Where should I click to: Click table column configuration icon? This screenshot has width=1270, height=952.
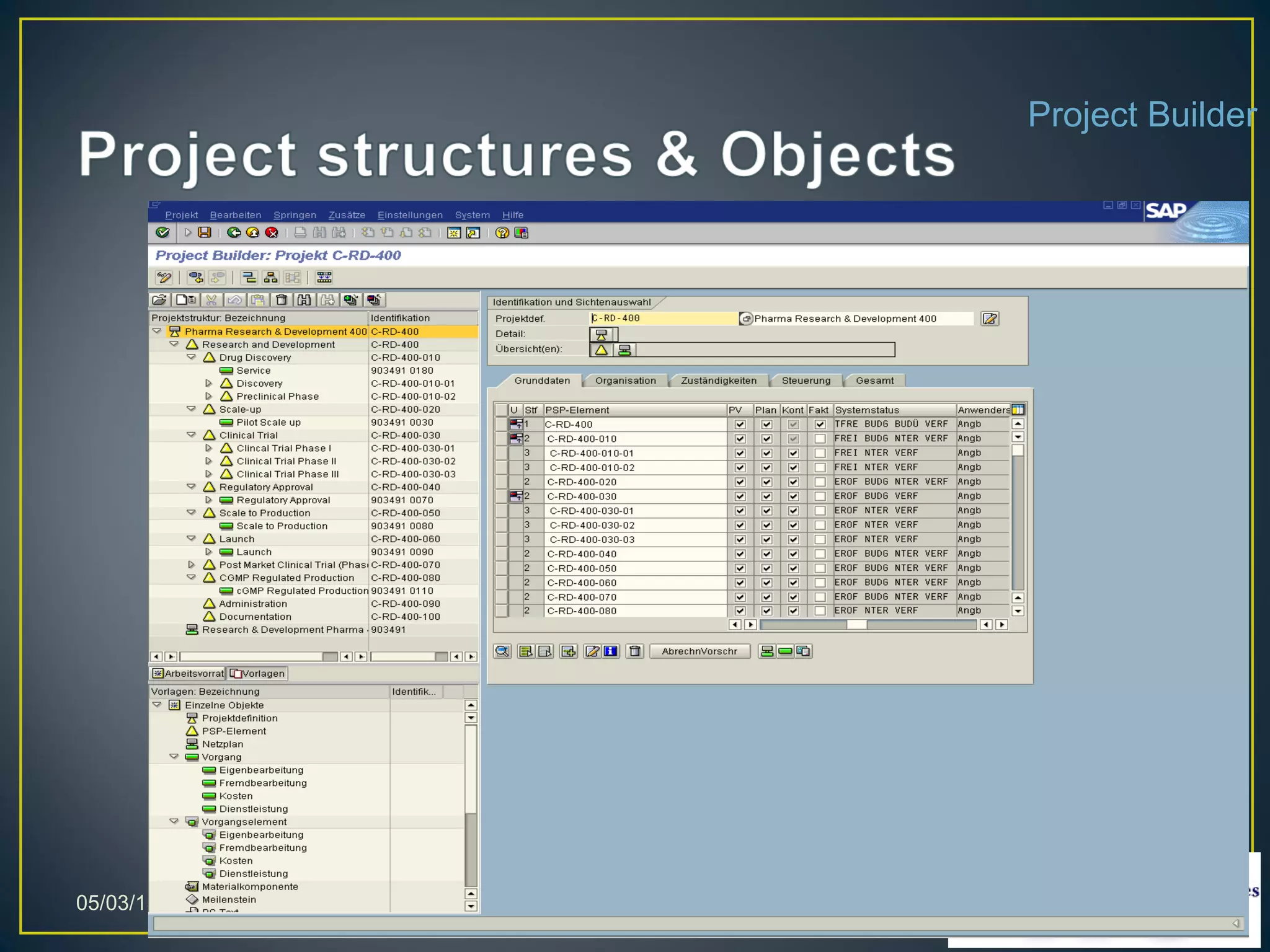(x=1018, y=410)
